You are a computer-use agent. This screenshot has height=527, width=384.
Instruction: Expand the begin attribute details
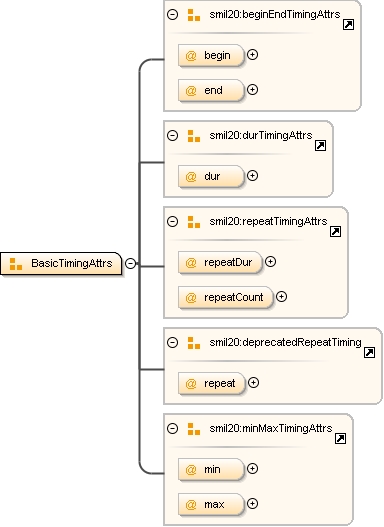click(252, 55)
